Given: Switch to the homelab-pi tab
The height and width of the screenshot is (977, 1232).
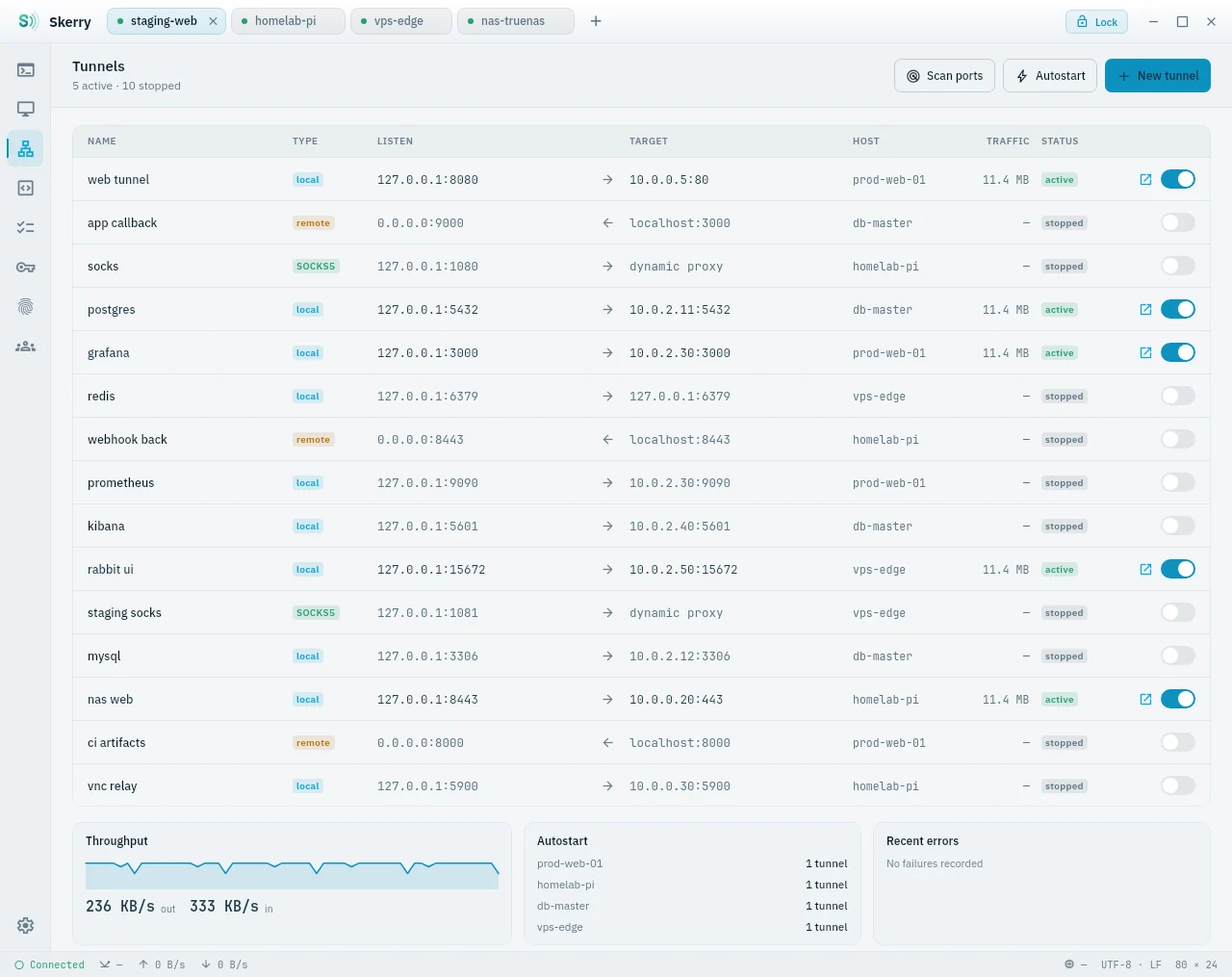Looking at the screenshot, I should (x=288, y=21).
